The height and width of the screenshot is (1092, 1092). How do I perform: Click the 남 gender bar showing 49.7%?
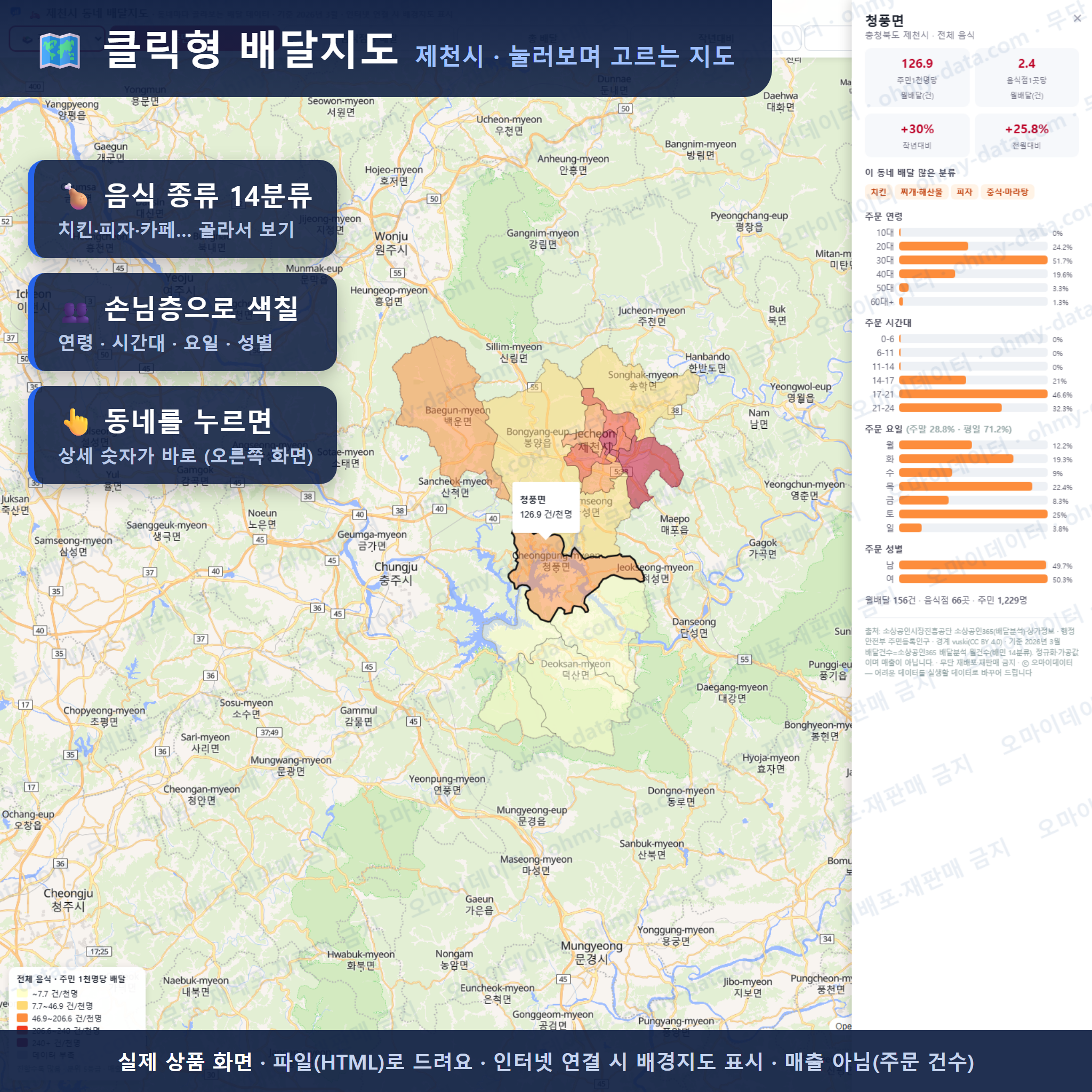(x=973, y=565)
